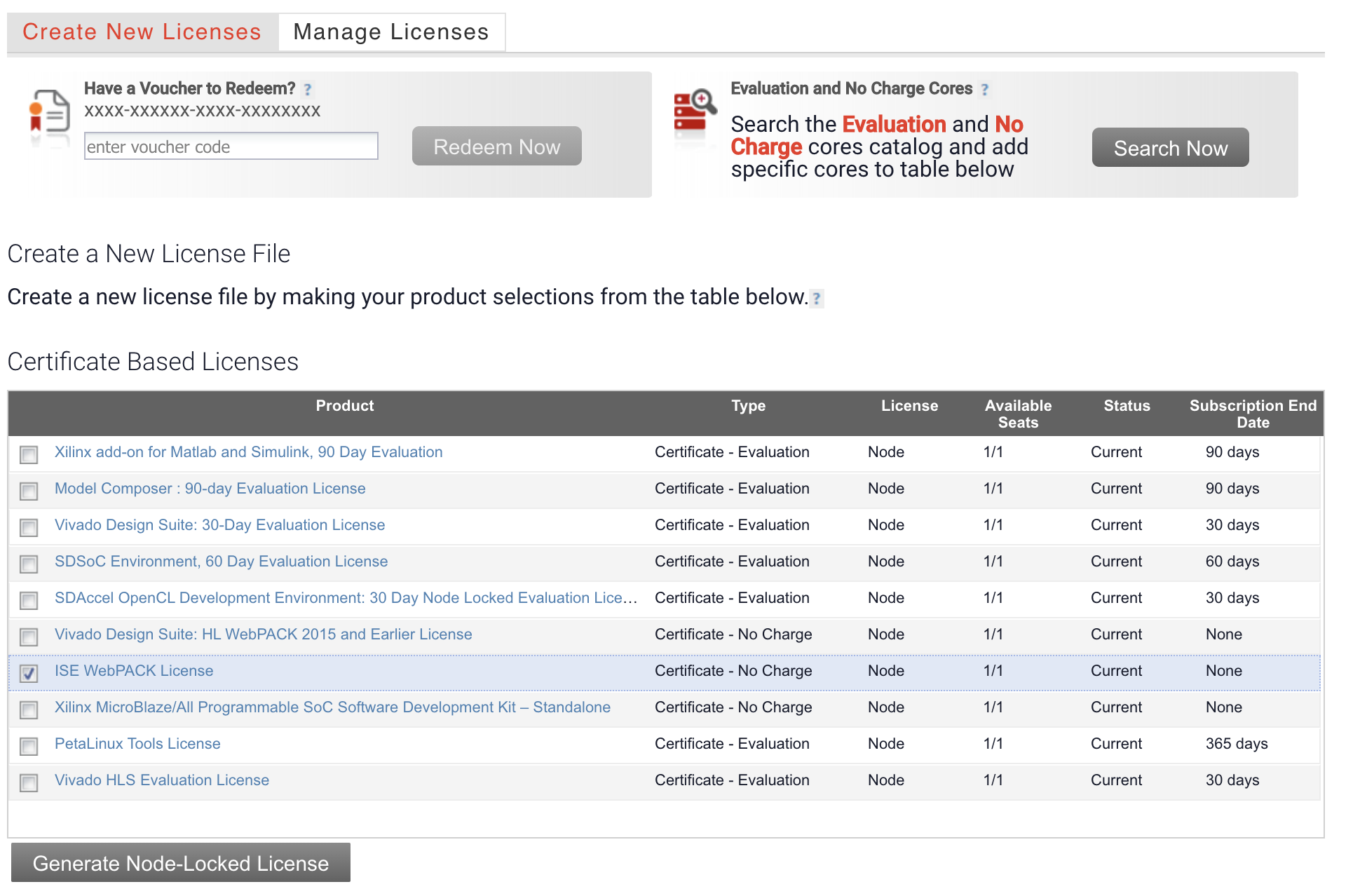Check the Vivado Design Suite 30-Day Evaluation checkbox
The width and height of the screenshot is (1367, 896).
29,527
